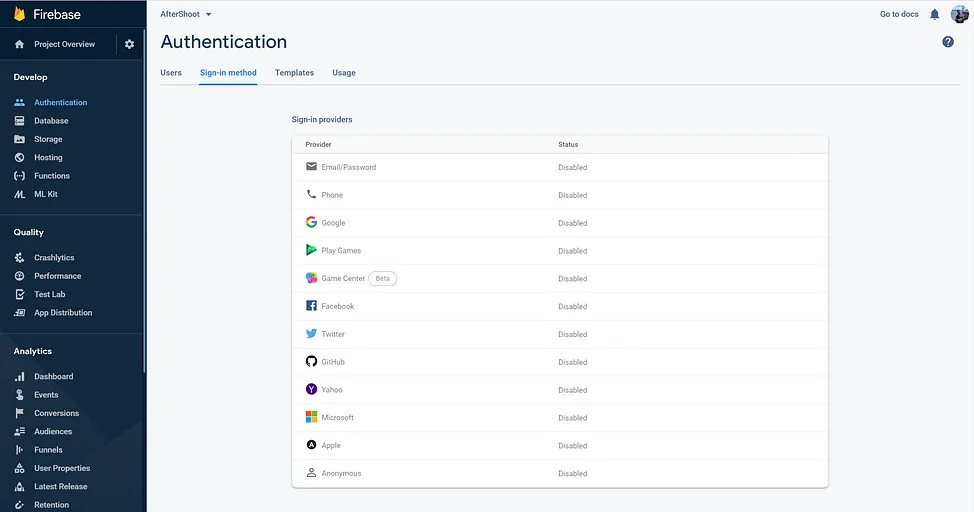Click the Status column header

coord(568,144)
